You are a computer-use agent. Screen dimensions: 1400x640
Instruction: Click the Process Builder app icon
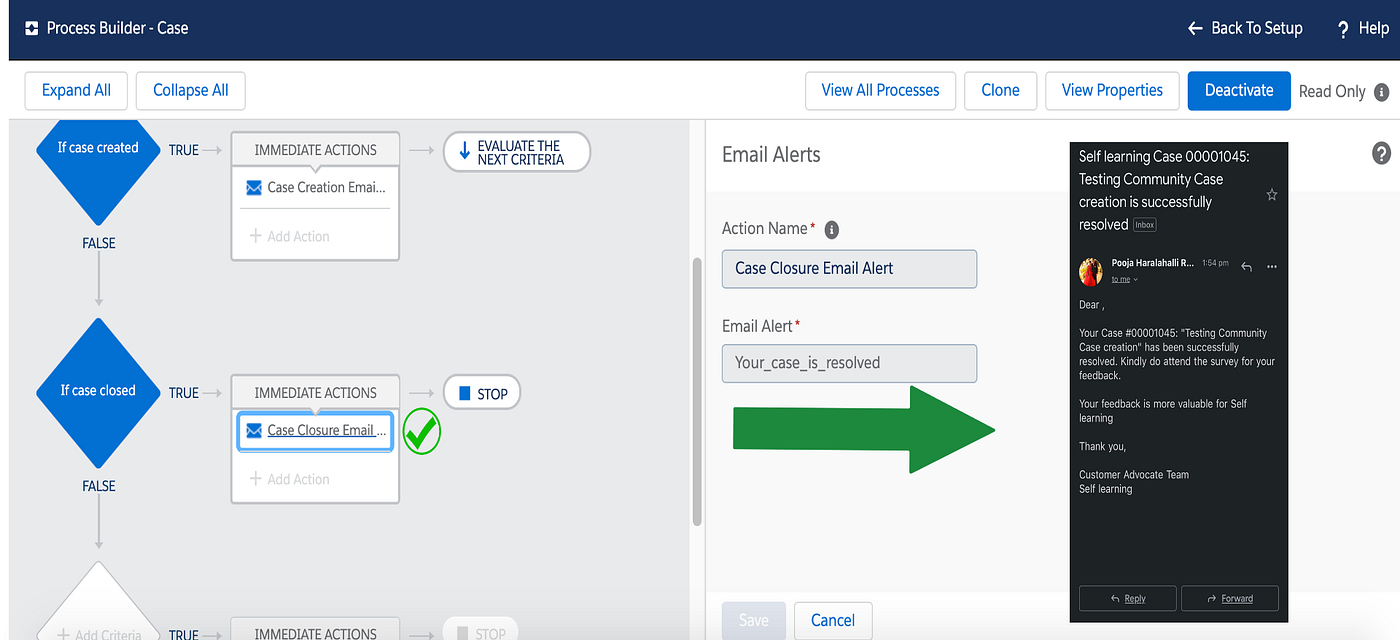point(31,28)
